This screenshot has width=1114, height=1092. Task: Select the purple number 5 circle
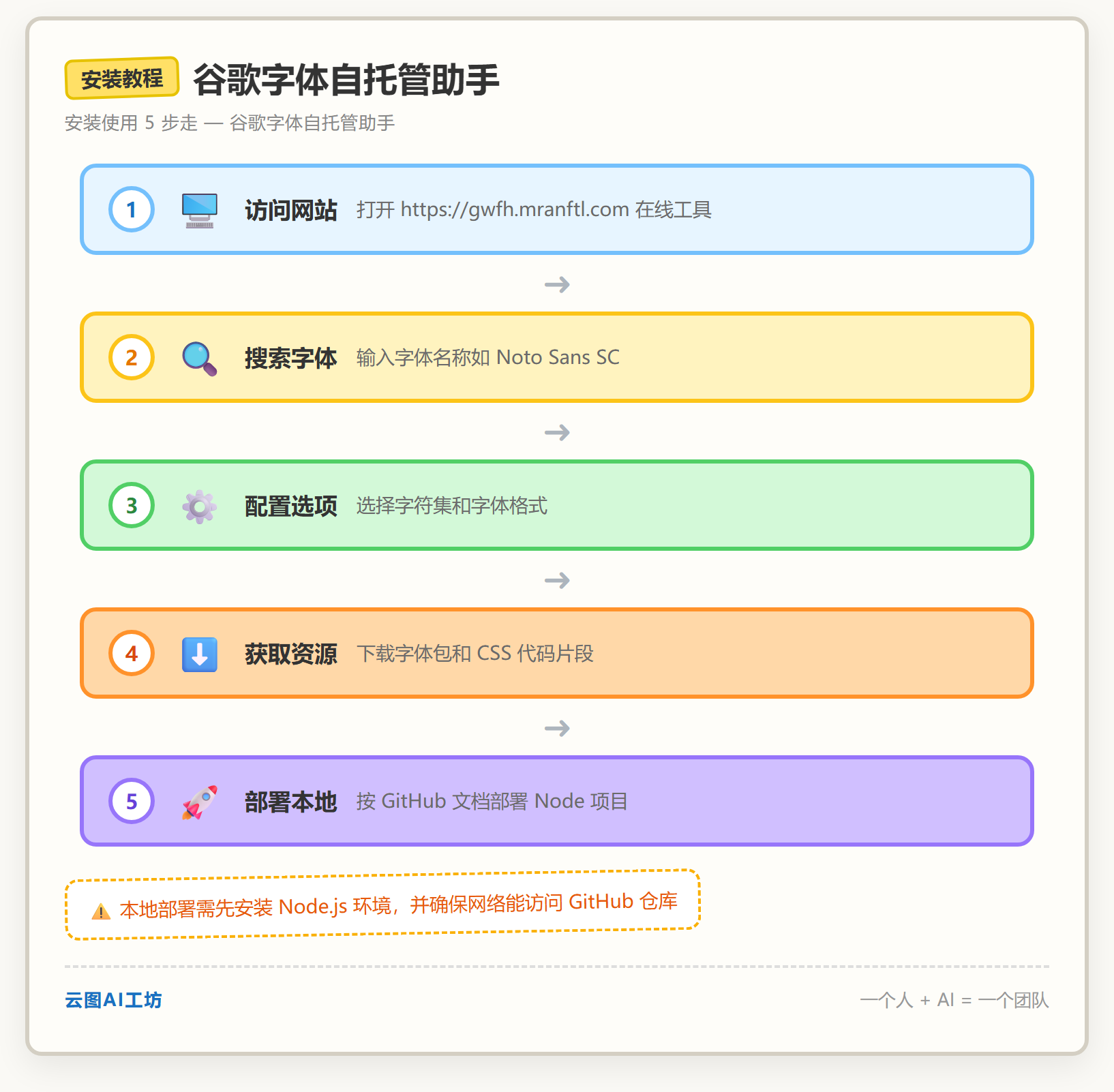coord(132,801)
